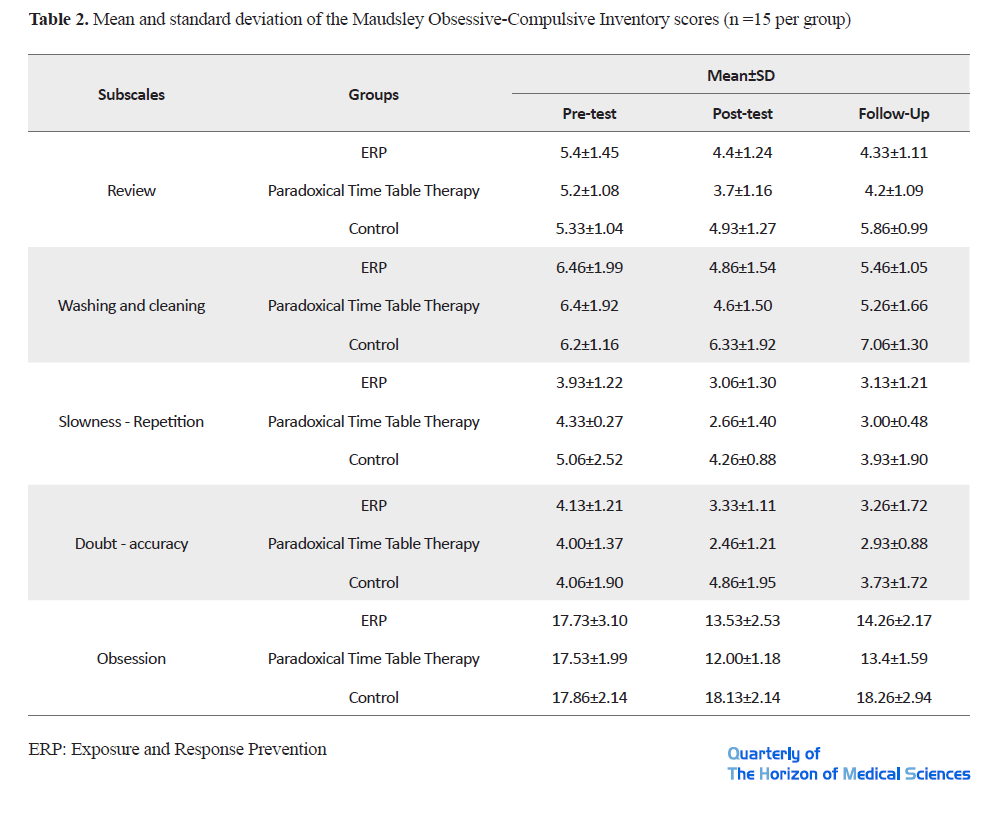
Task: Click Quarterly of The Horizon of Medical Sciences logo
Action: point(848,764)
